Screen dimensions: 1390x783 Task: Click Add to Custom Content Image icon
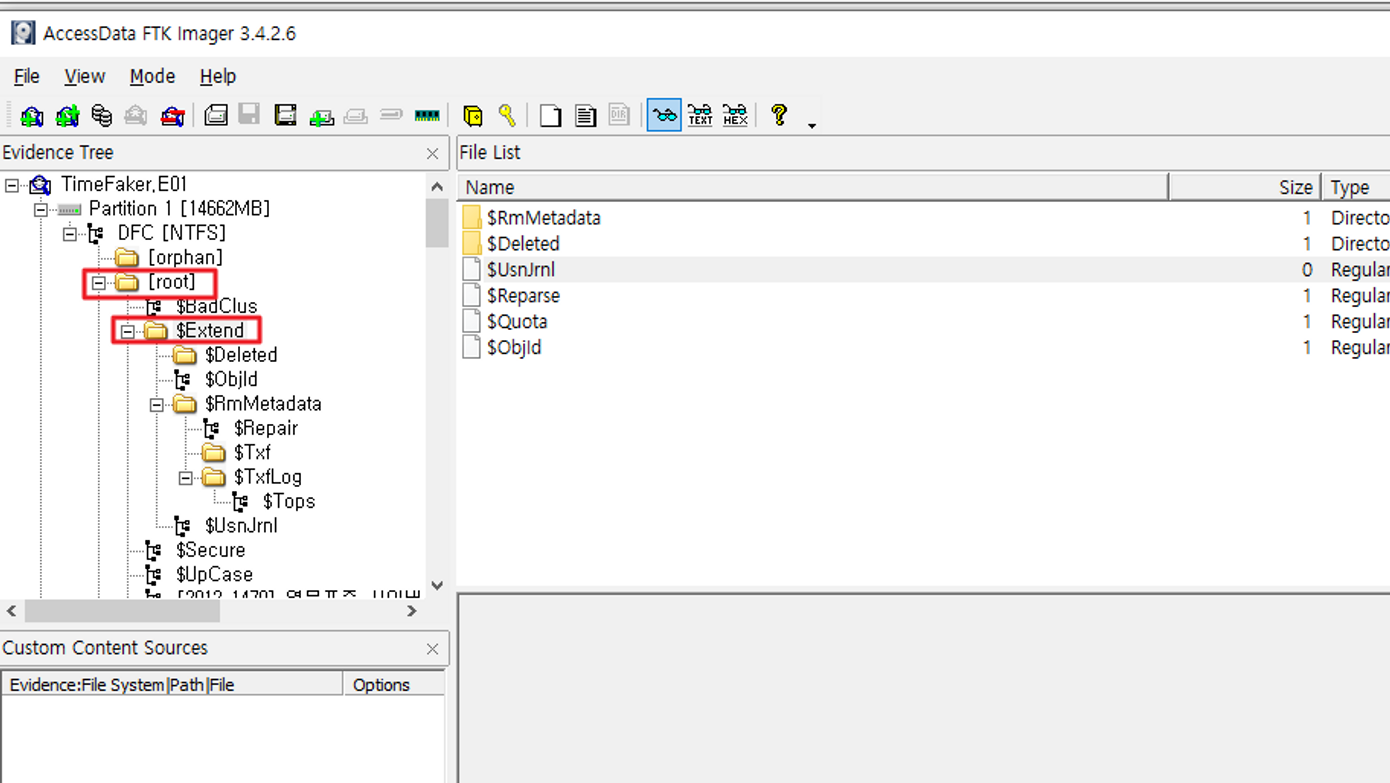pos(321,116)
